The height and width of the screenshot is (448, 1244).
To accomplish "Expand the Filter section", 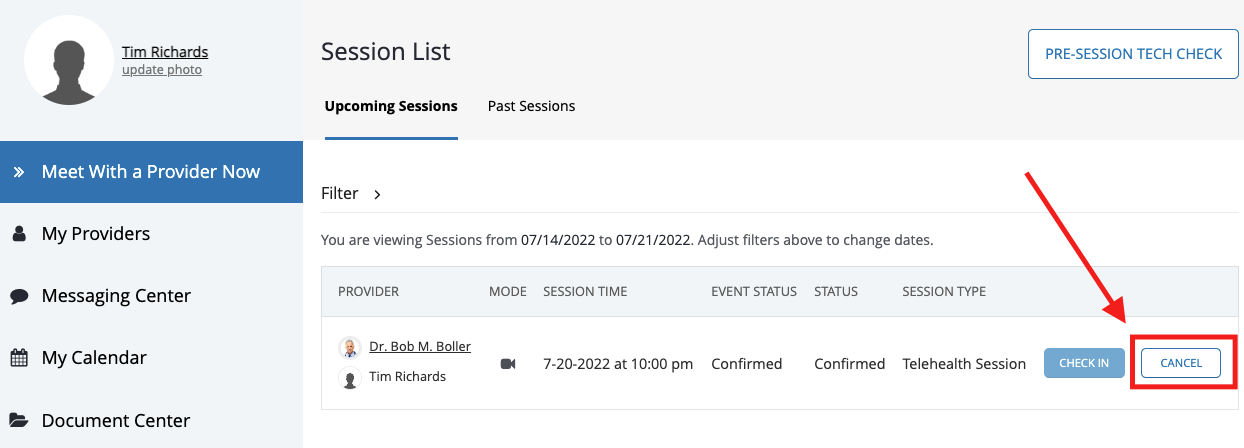I will click(351, 194).
